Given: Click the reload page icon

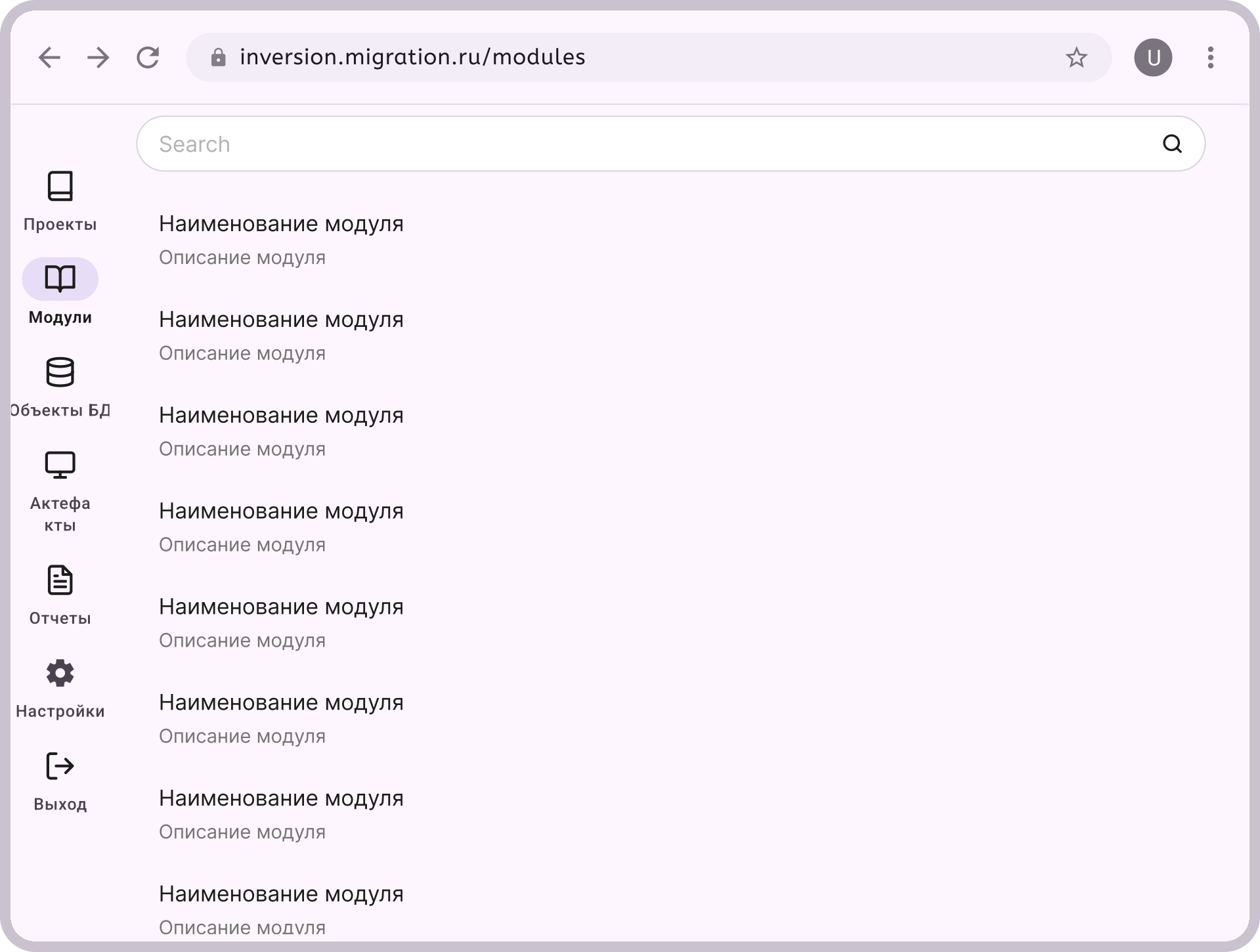Looking at the screenshot, I should 148,57.
